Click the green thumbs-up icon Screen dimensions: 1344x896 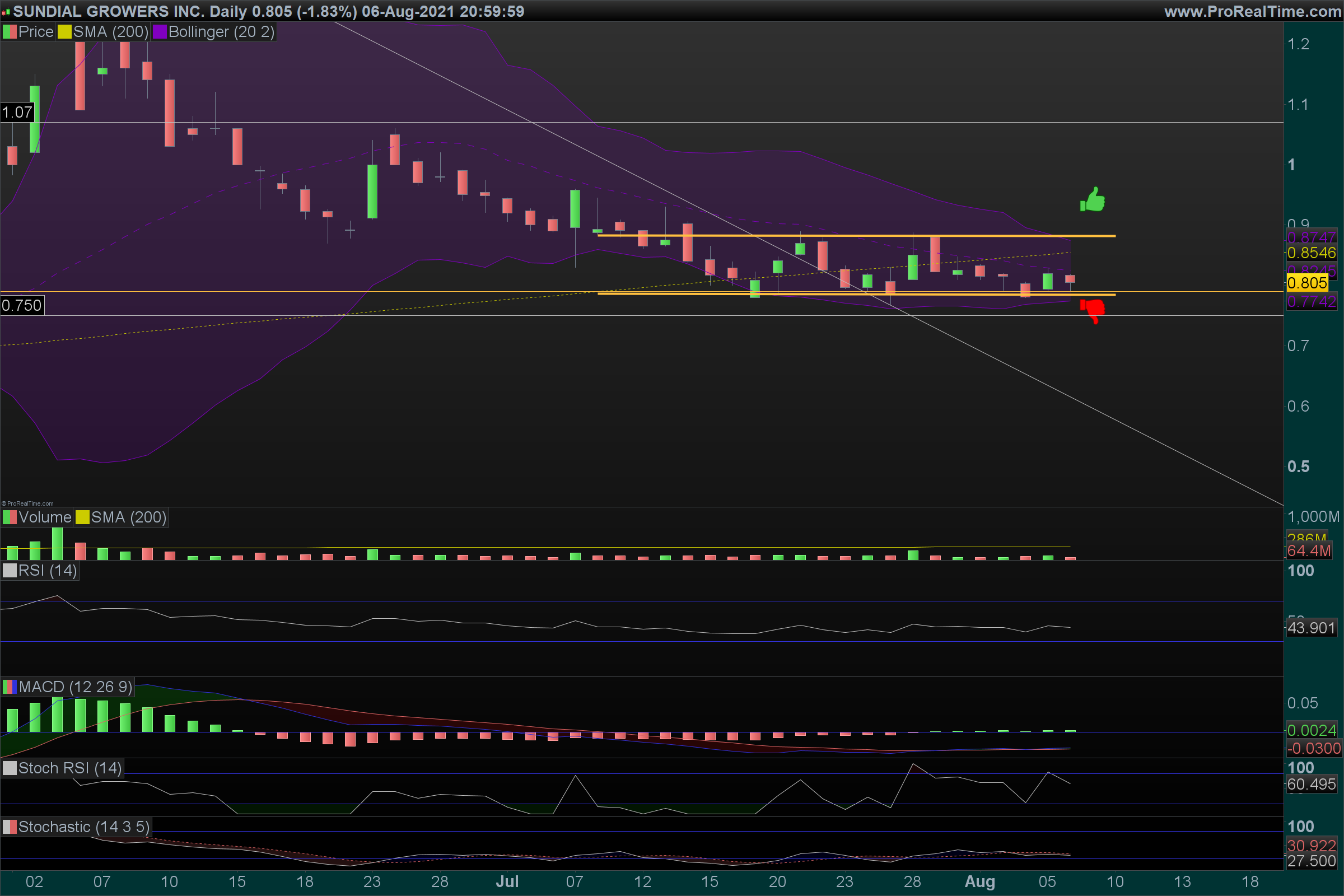1092,200
